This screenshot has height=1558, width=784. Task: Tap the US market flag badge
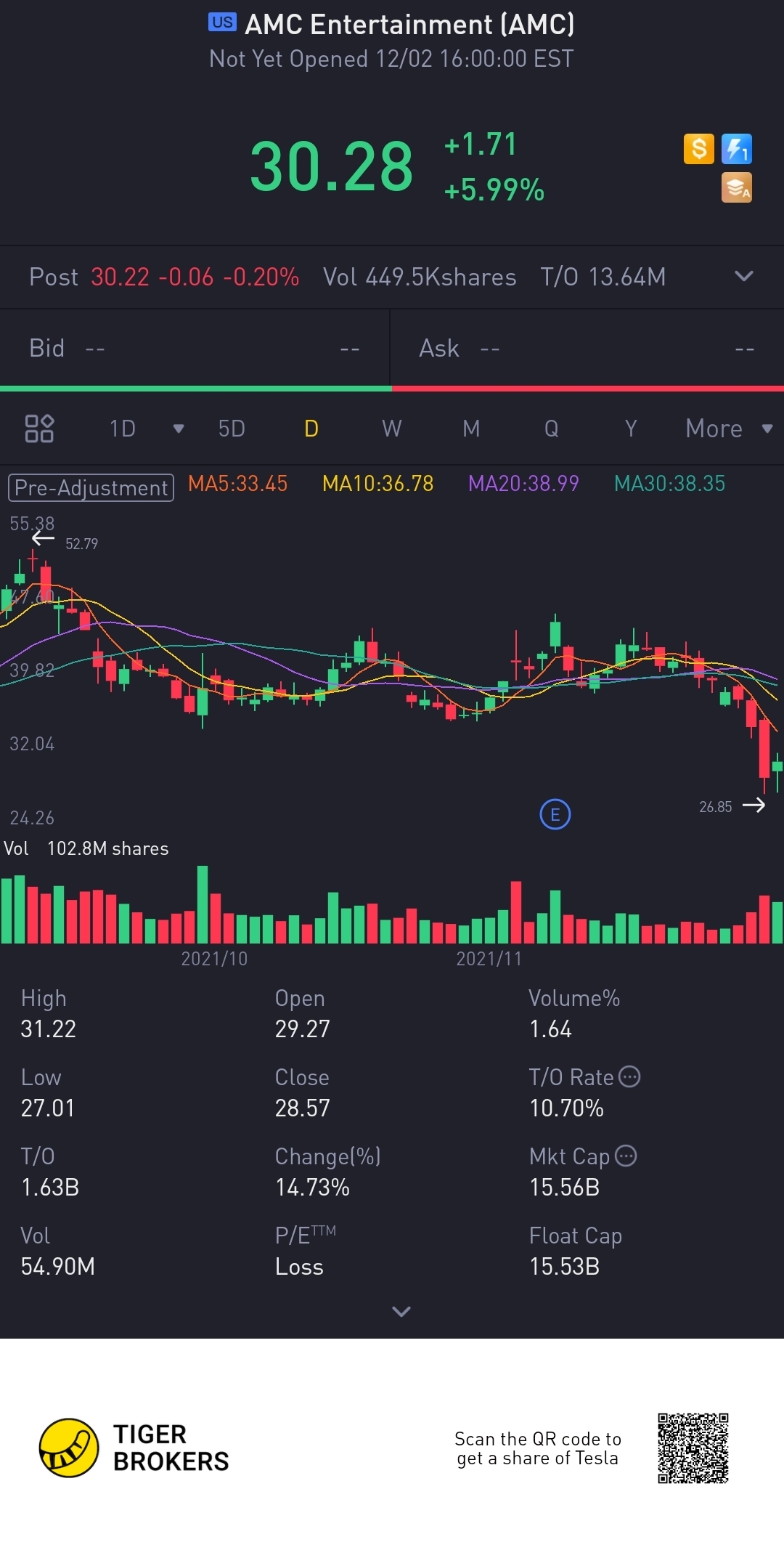(x=222, y=23)
